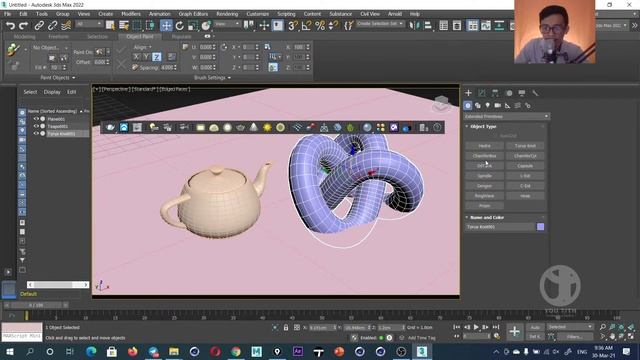
Task: Open the Animation menu
Action: pos(160,14)
